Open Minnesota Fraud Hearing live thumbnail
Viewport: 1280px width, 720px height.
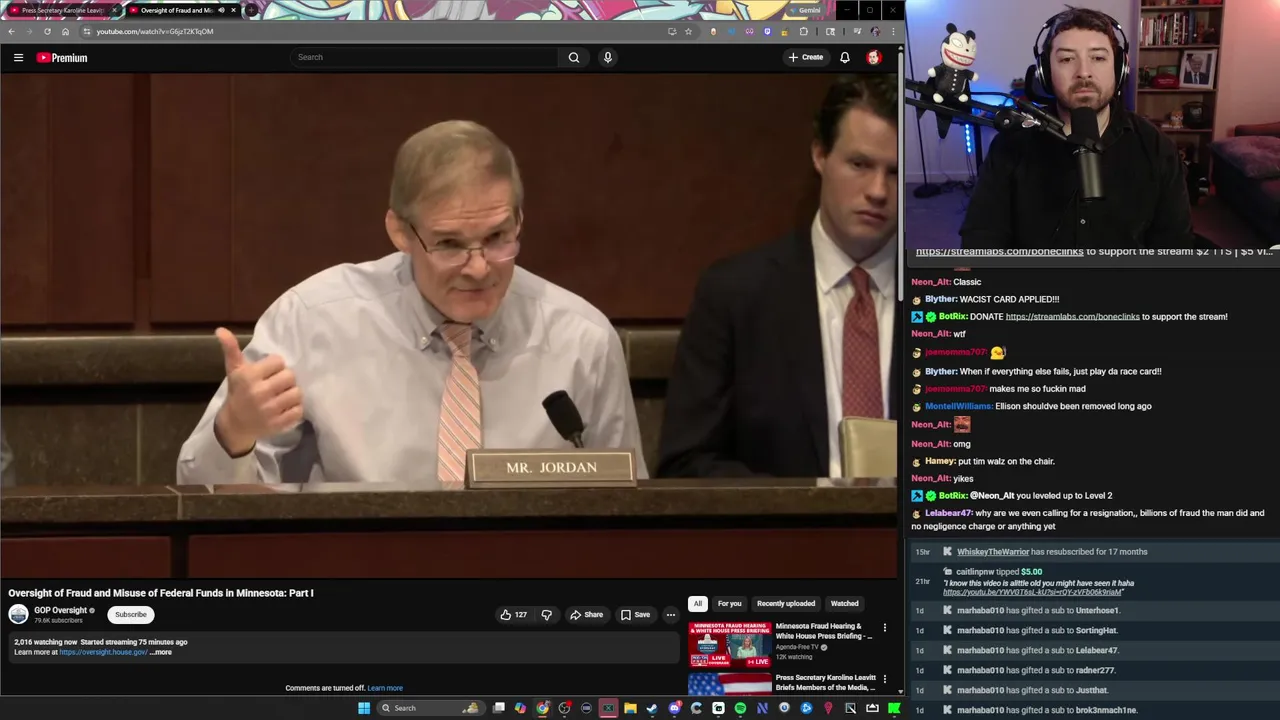pyautogui.click(x=729, y=644)
